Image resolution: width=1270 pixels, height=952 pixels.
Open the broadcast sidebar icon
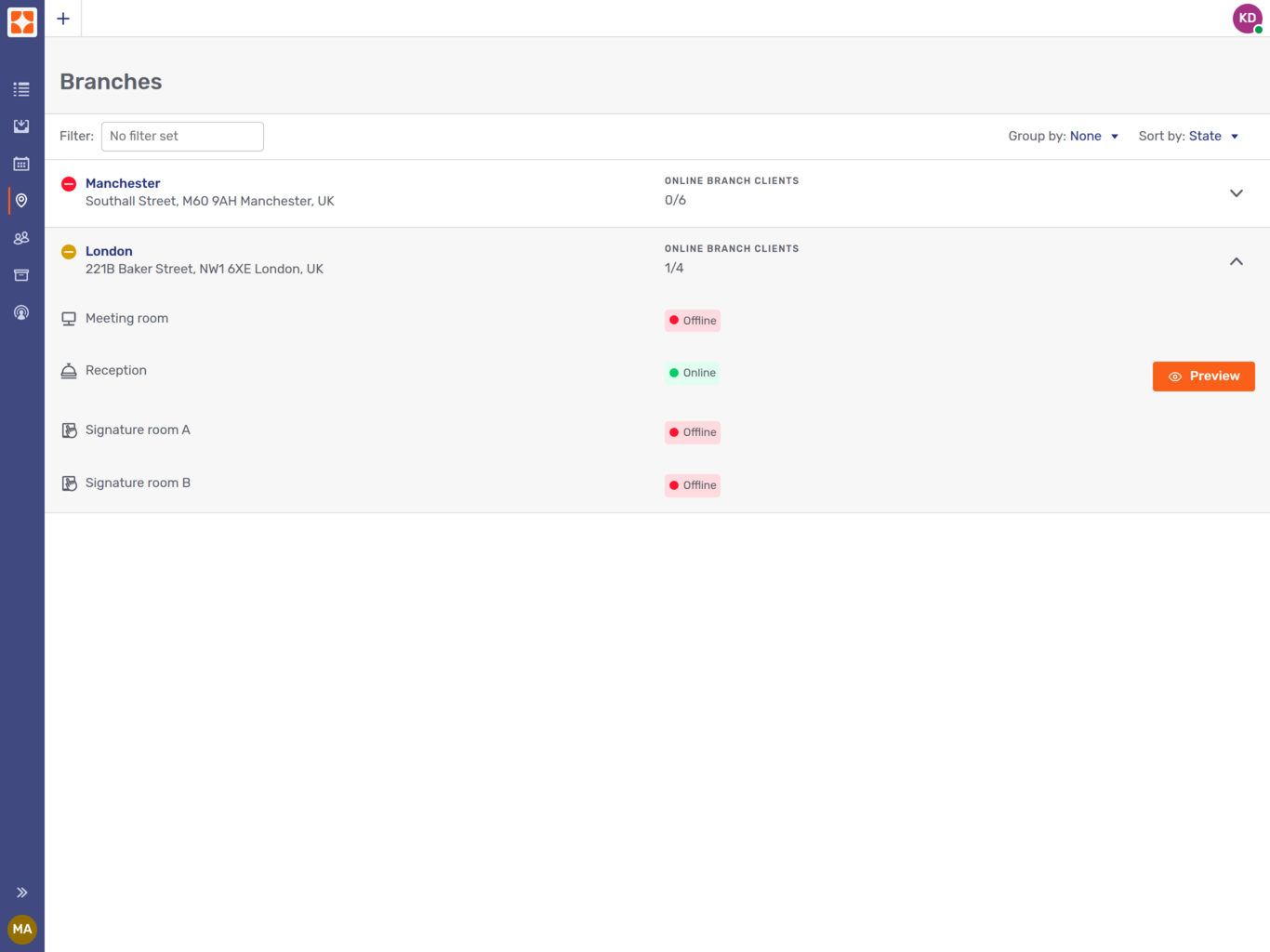(x=21, y=312)
